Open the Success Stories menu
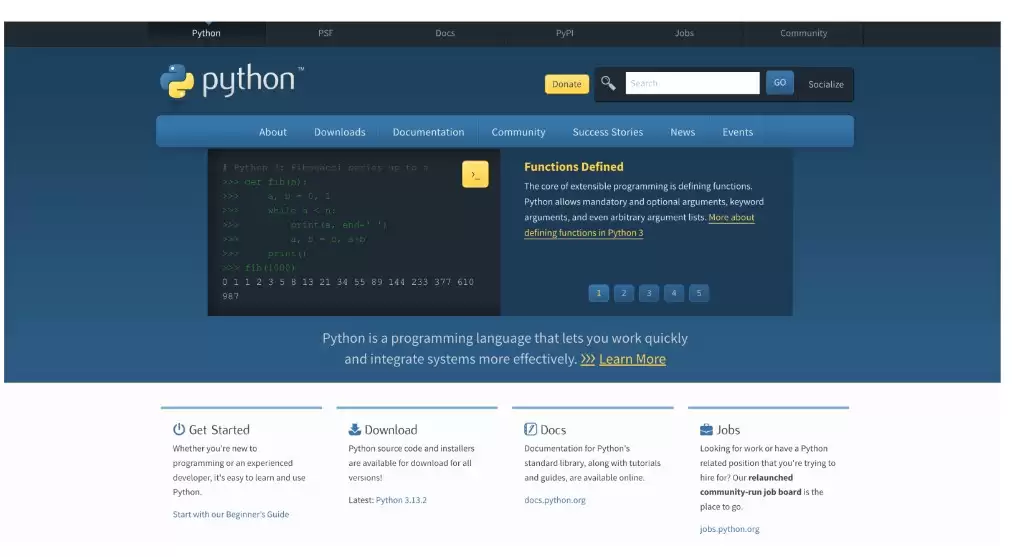 [x=608, y=132]
